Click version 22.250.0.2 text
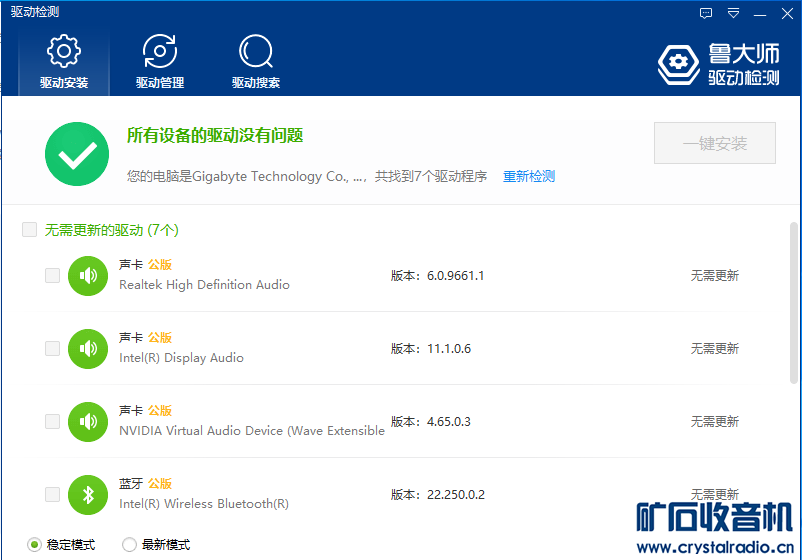This screenshot has width=802, height=560. (x=456, y=495)
